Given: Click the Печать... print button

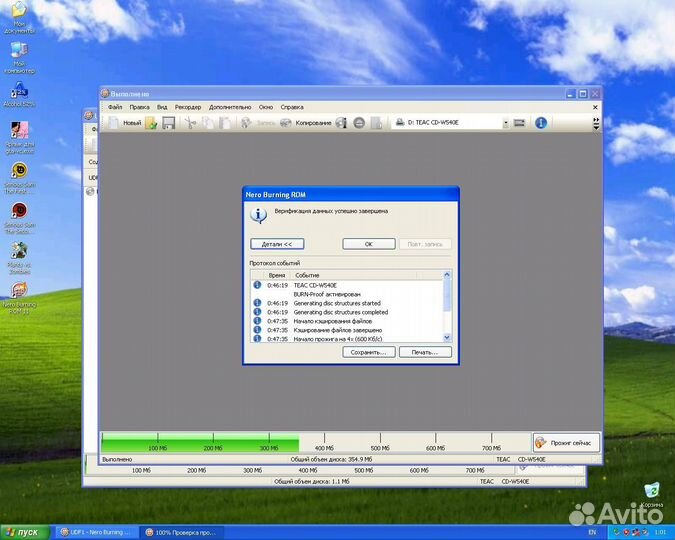Looking at the screenshot, I should pyautogui.click(x=425, y=352).
